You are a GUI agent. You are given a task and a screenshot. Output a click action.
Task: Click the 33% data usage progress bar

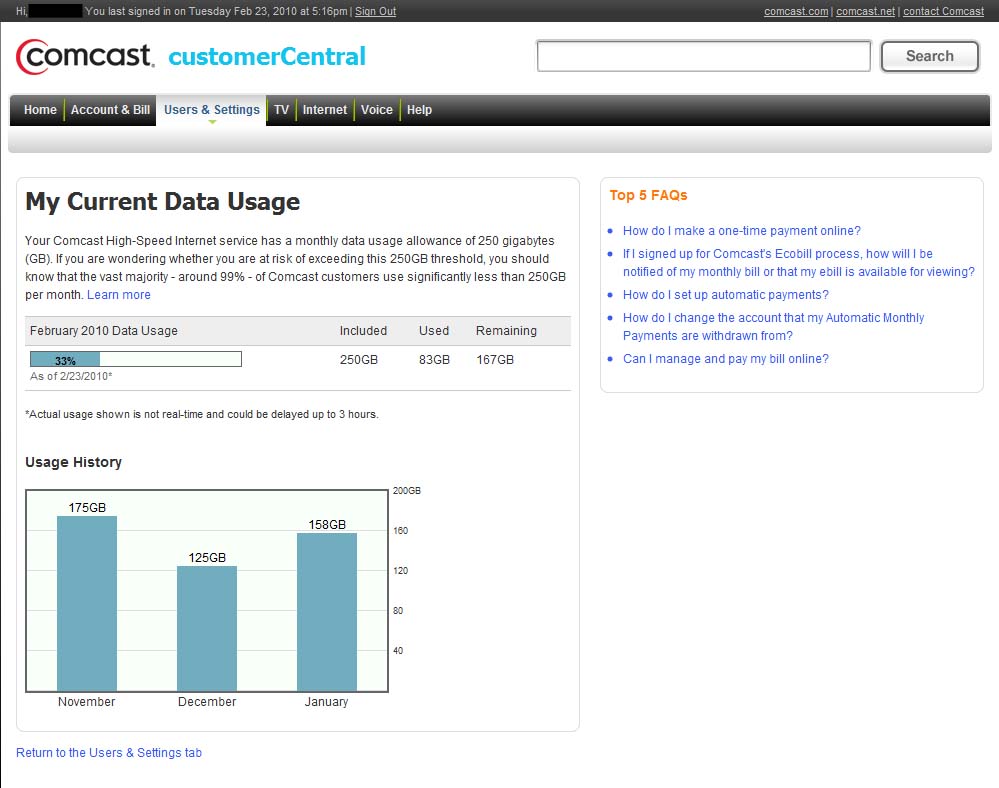coord(135,359)
